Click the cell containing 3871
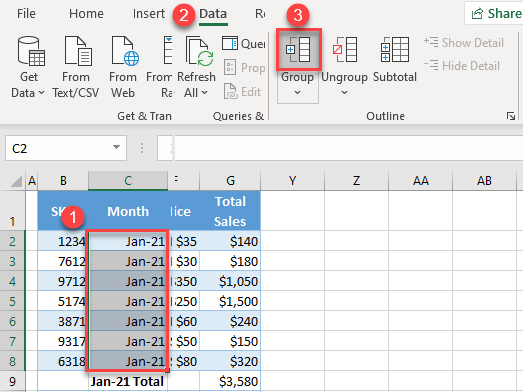Image resolution: width=523 pixels, height=392 pixels. [x=63, y=321]
